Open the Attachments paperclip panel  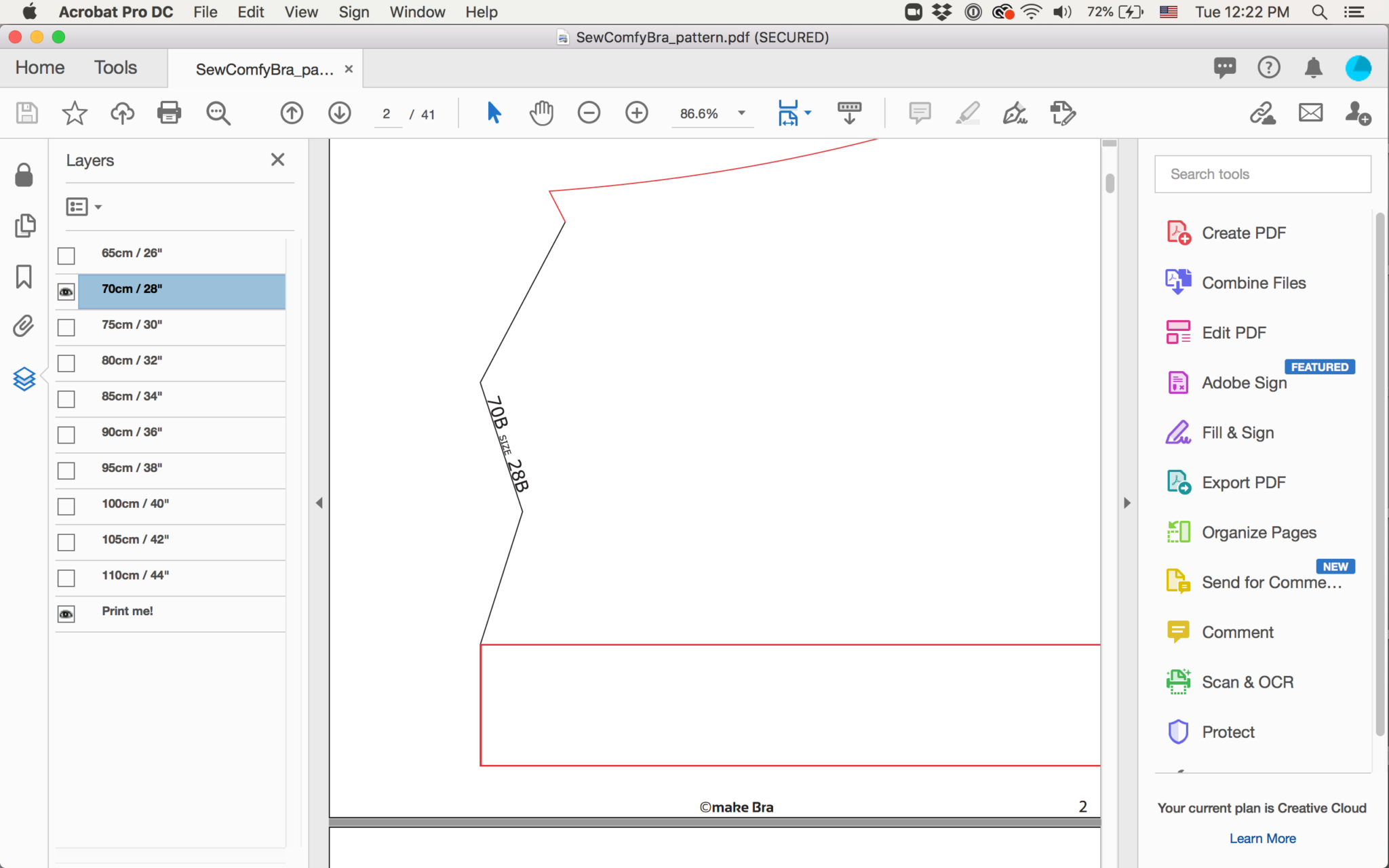point(24,326)
